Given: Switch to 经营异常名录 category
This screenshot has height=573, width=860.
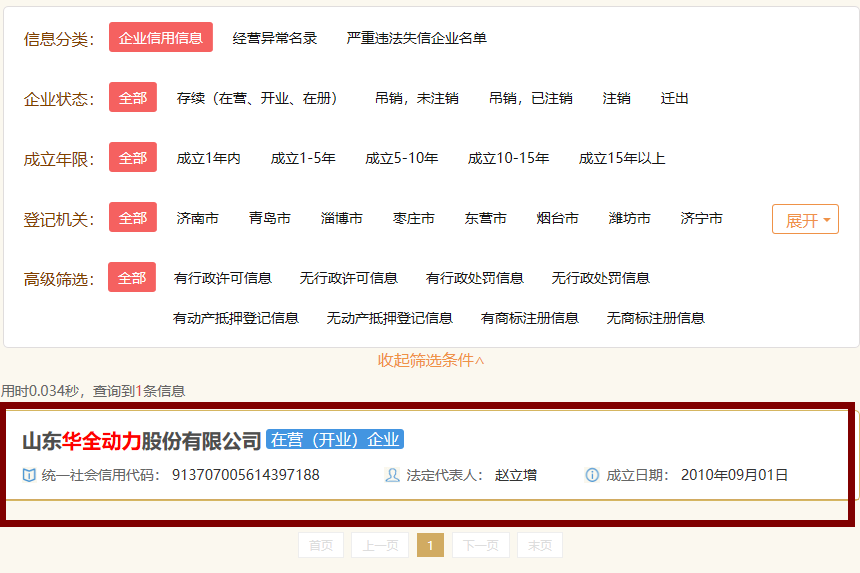Looking at the screenshot, I should (x=275, y=38).
